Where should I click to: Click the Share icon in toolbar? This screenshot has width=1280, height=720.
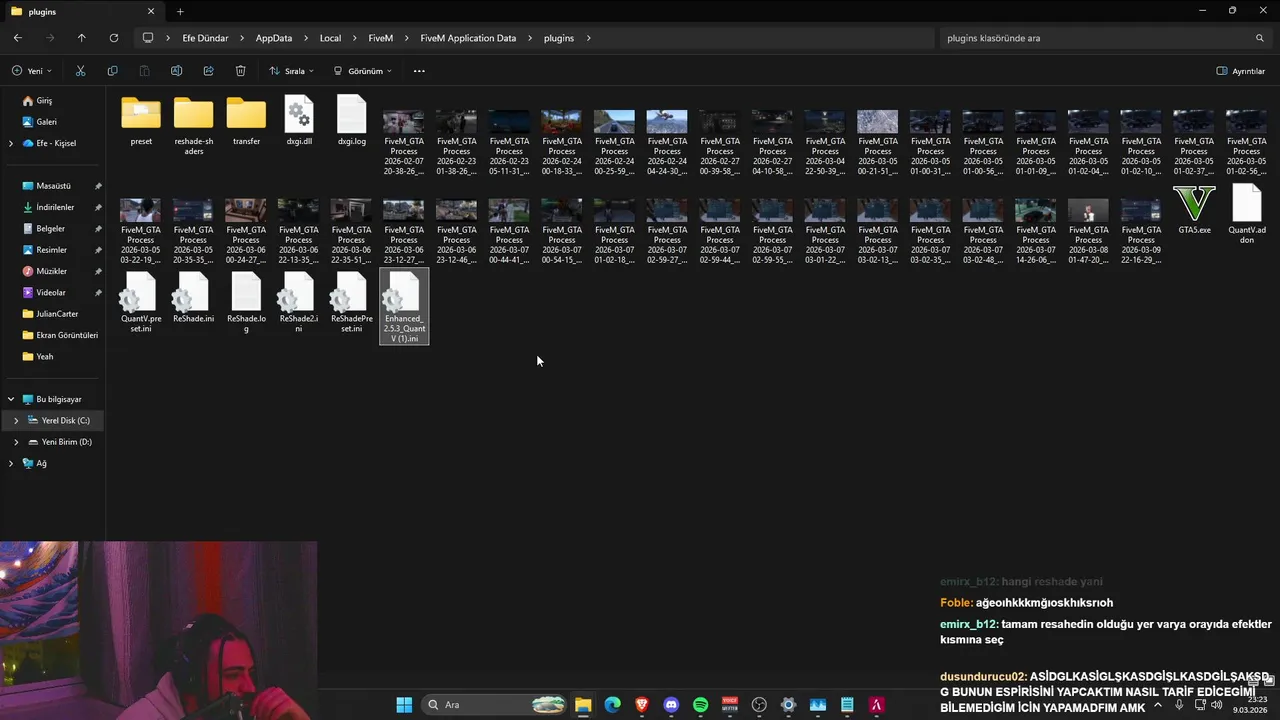click(208, 71)
